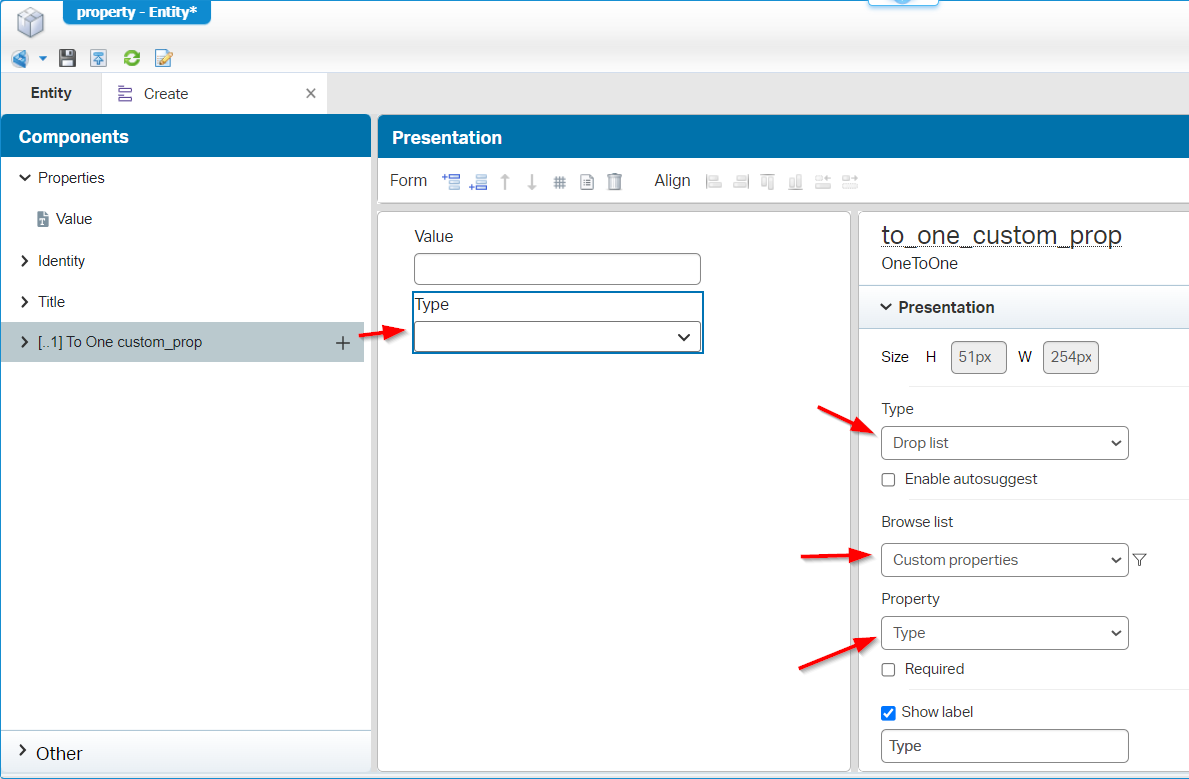Check the Required checkbox
The width and height of the screenshot is (1189, 779).
[x=888, y=670]
